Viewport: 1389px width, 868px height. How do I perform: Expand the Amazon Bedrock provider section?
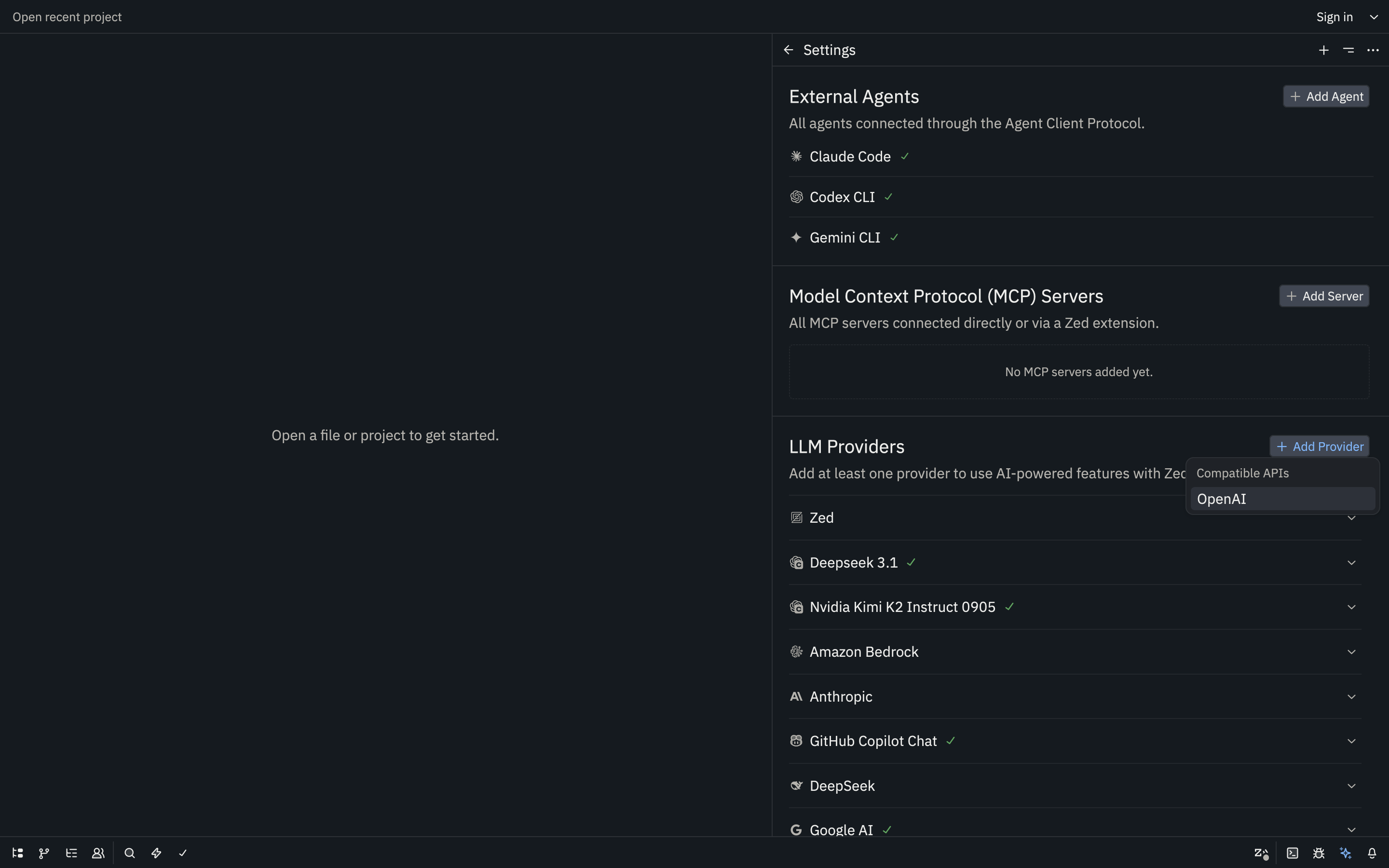tap(1352, 651)
